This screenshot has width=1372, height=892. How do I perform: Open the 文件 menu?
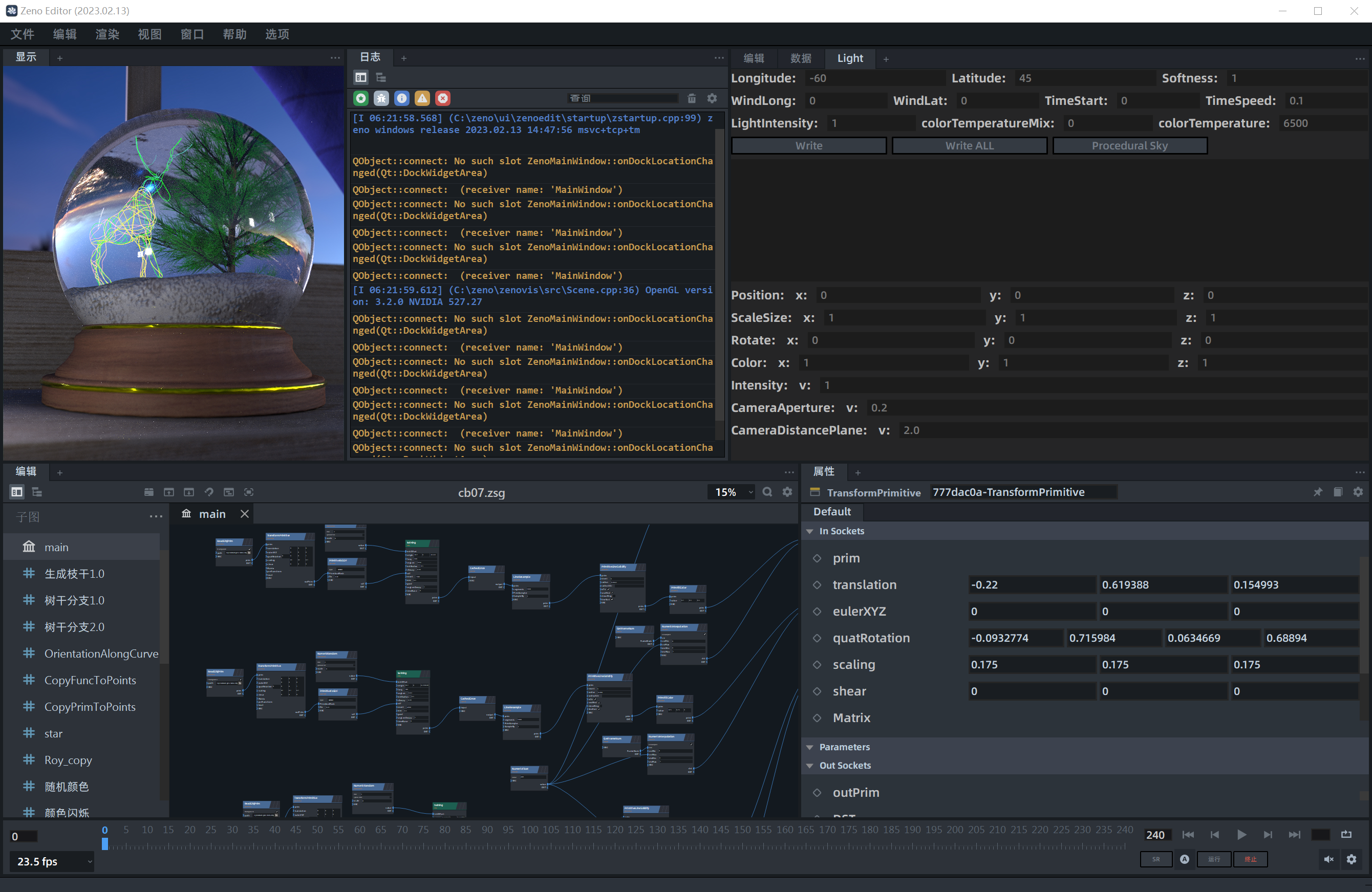click(23, 34)
